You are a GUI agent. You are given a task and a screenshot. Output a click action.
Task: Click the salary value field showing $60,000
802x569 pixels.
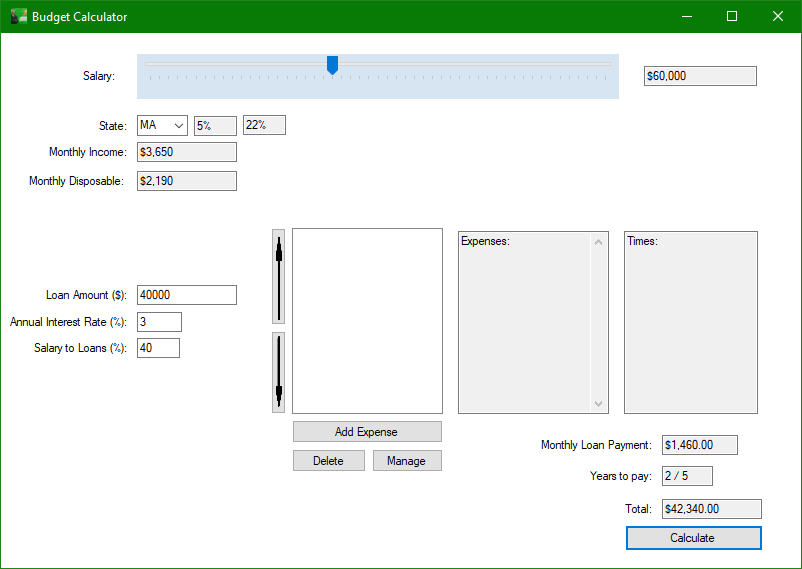[700, 76]
